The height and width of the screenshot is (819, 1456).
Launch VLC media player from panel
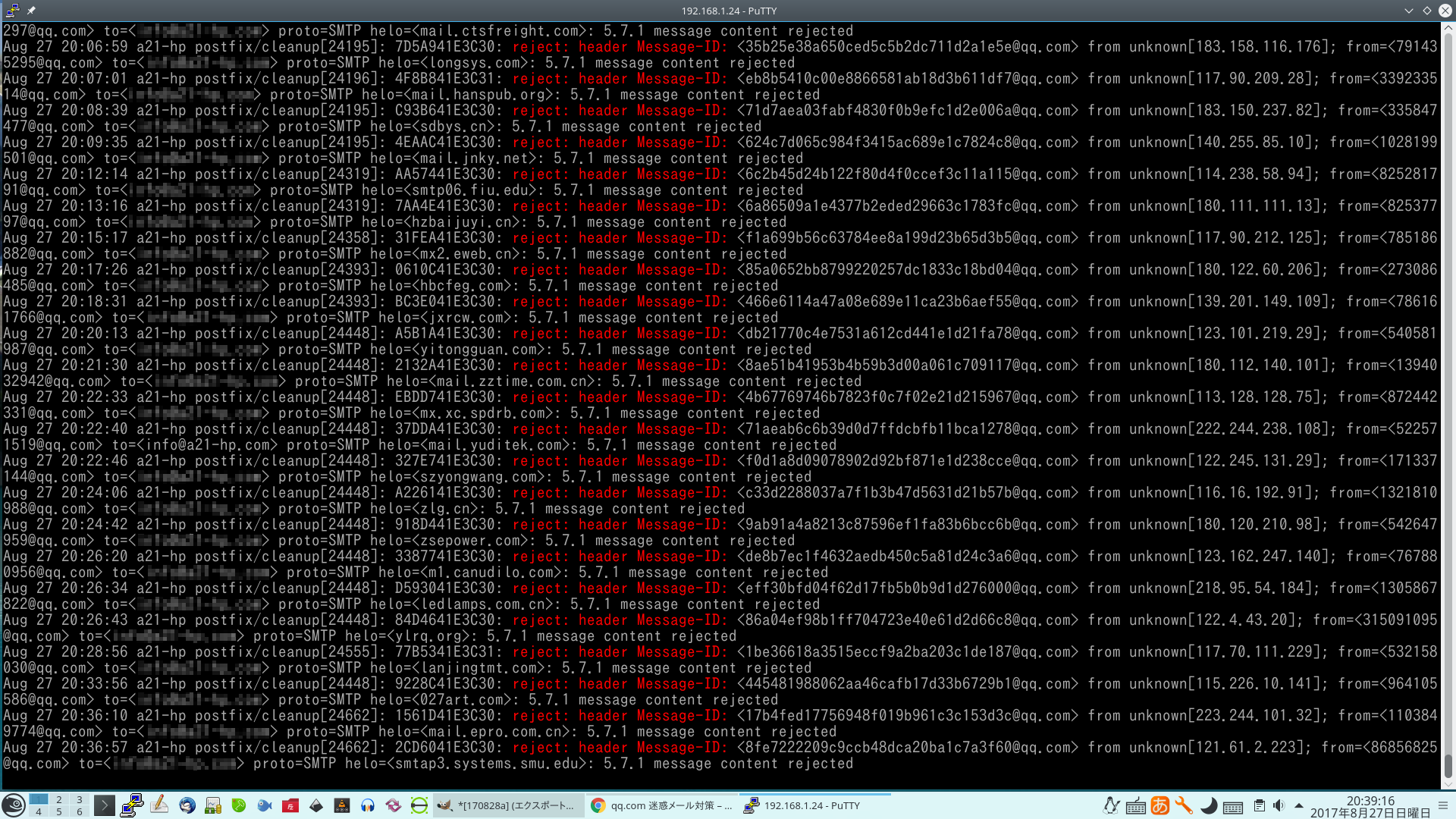coord(342,805)
